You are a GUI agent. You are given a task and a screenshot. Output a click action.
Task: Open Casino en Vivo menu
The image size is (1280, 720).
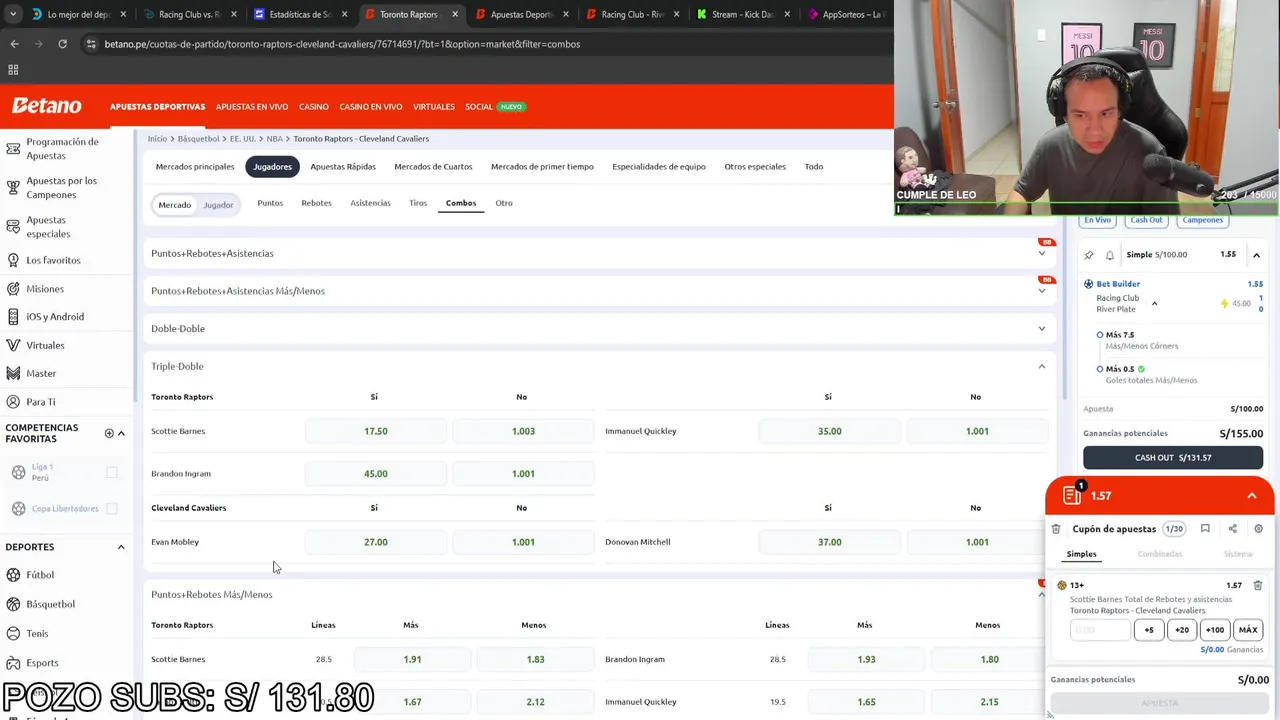pos(371,107)
